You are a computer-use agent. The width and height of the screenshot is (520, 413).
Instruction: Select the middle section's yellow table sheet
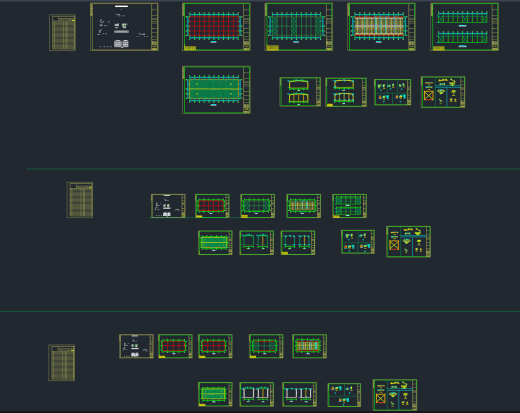tap(80, 200)
